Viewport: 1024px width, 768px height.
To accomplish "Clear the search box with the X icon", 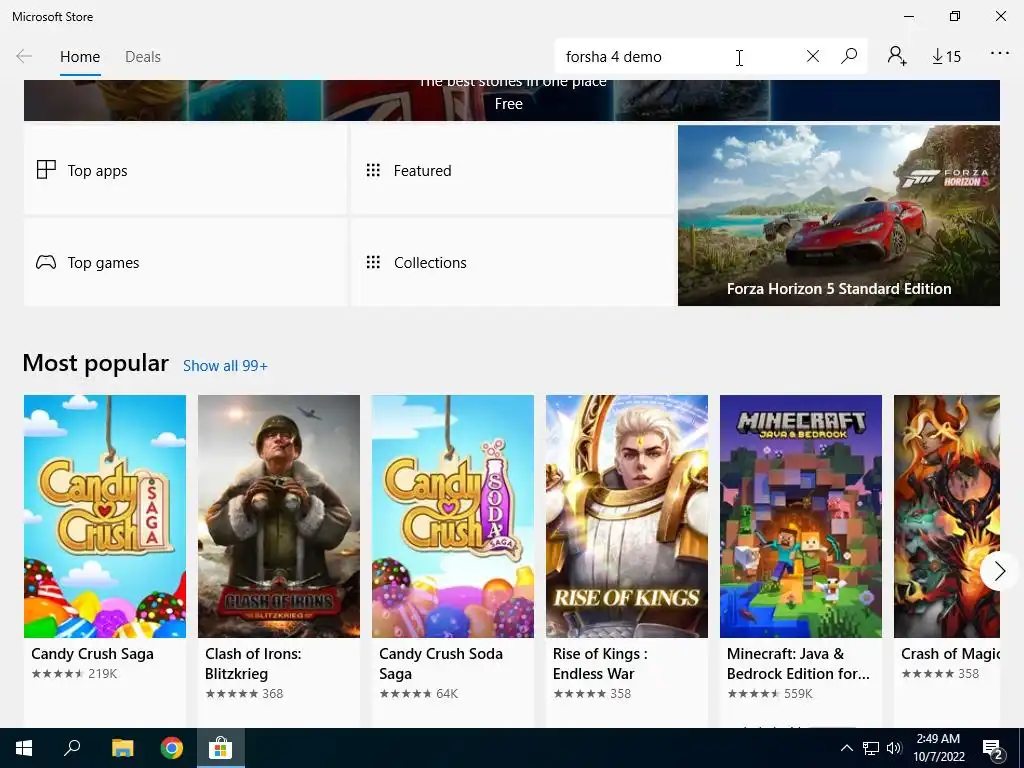I will (x=812, y=57).
